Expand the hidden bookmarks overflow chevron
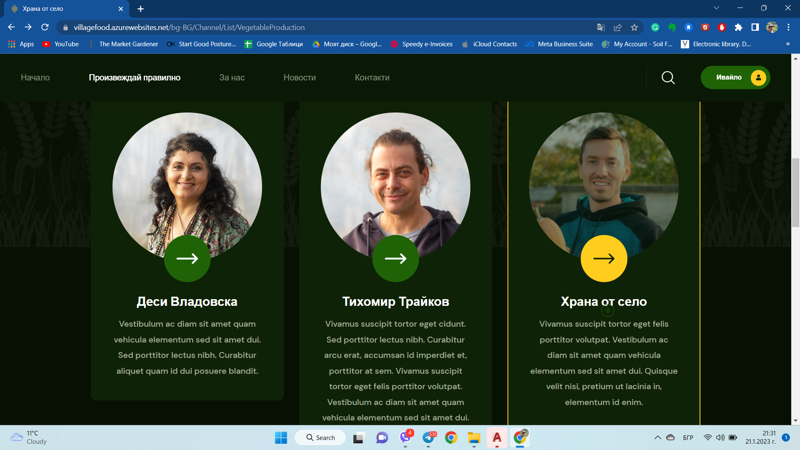 pyautogui.click(x=788, y=44)
